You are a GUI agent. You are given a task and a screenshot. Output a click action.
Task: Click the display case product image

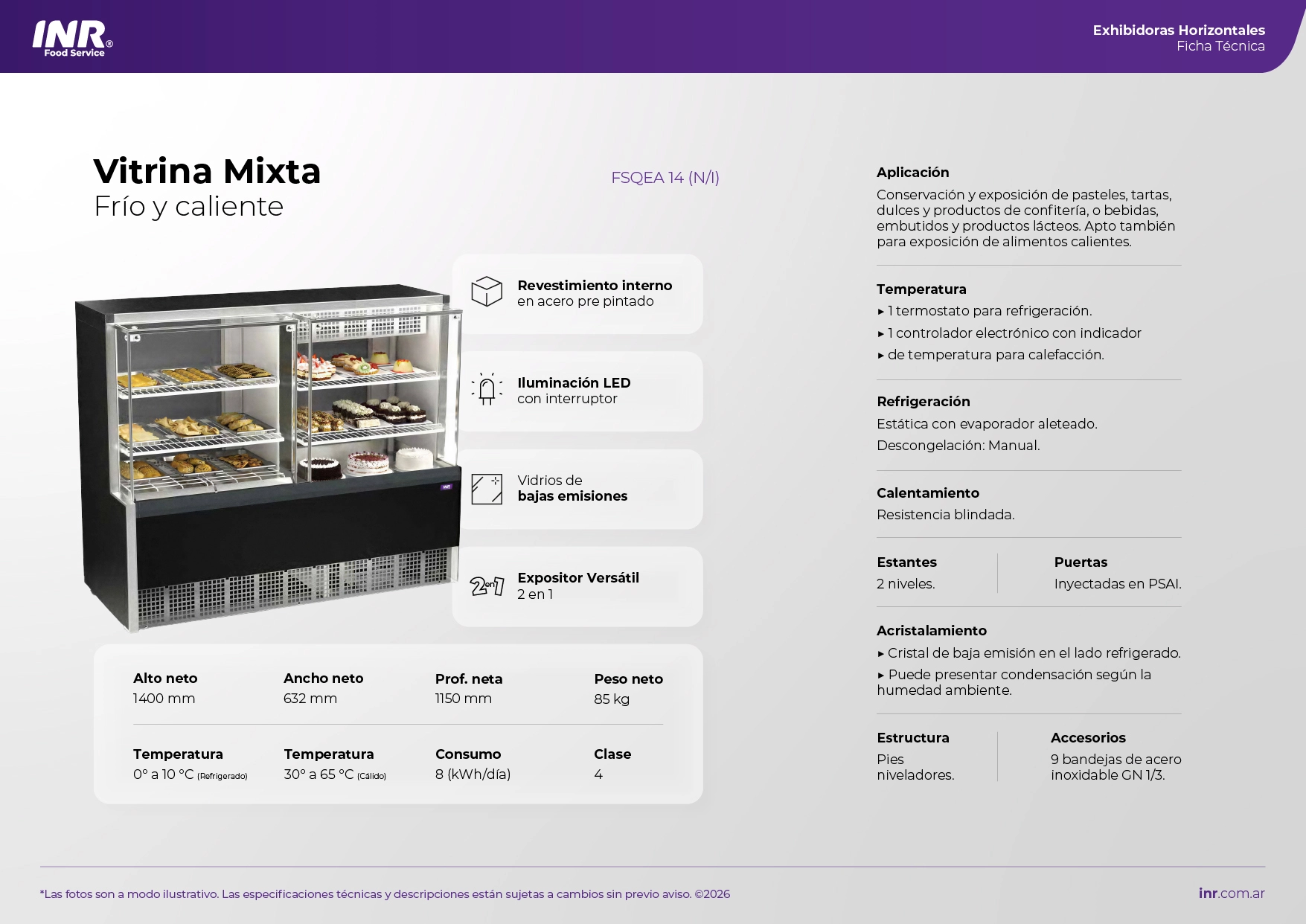pyautogui.click(x=268, y=458)
